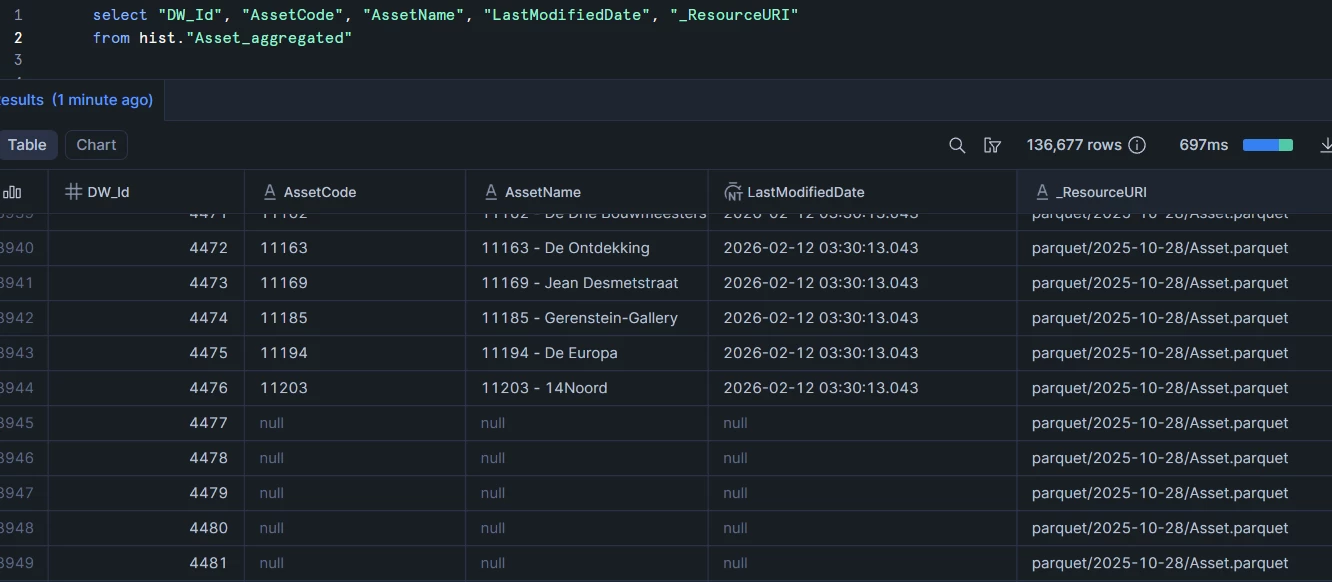
Task: Click the info icon beside row count
Action: tap(1137, 145)
